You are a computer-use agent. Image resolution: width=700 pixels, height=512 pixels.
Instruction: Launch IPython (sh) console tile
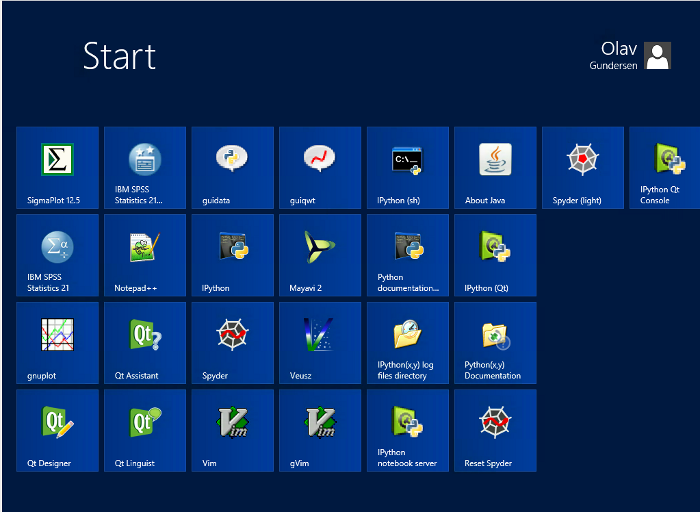(x=408, y=167)
